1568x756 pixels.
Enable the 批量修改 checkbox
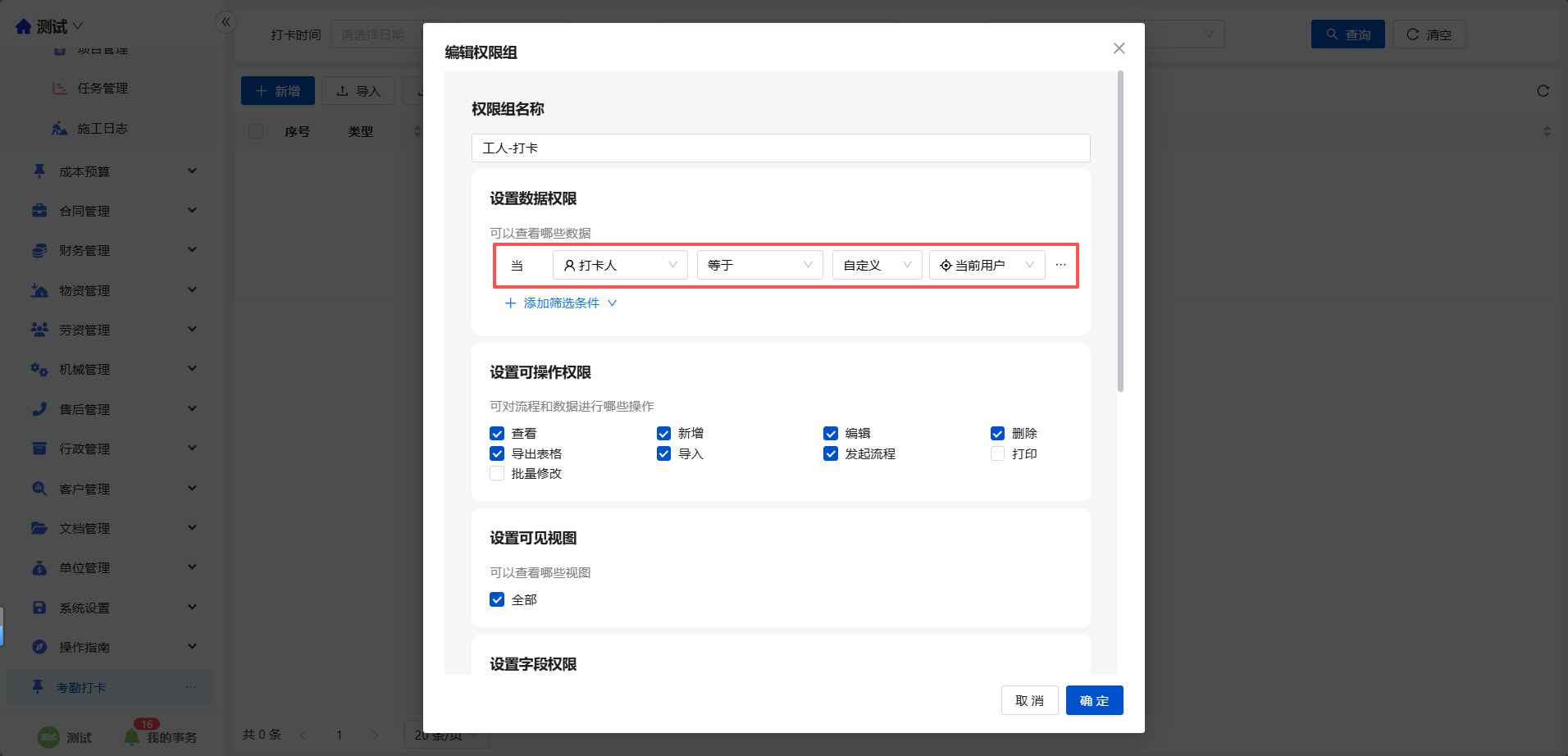[497, 474]
